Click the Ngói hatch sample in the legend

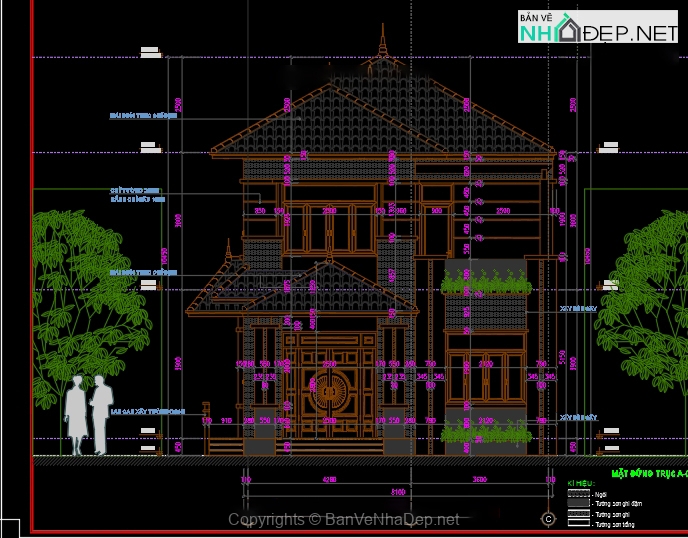pyautogui.click(x=578, y=493)
